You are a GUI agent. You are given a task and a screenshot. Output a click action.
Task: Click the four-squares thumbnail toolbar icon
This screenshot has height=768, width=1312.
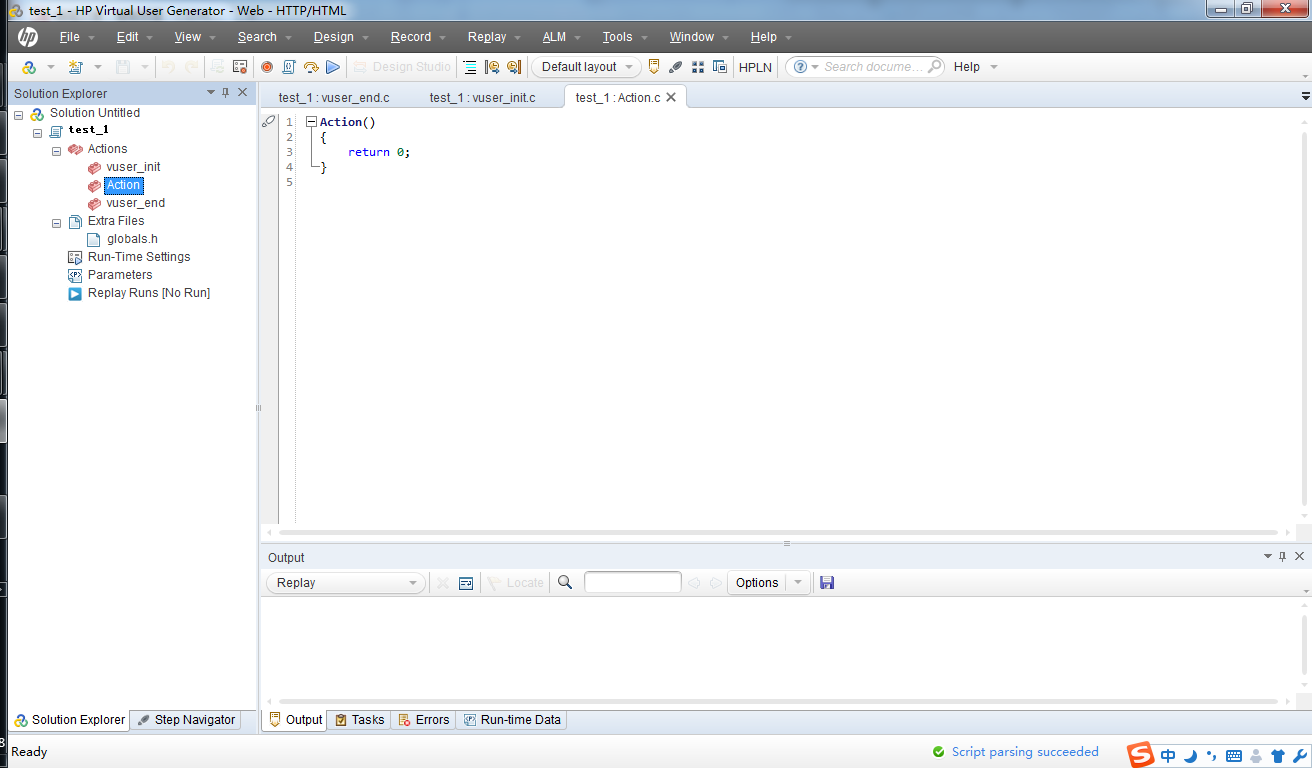coord(698,67)
